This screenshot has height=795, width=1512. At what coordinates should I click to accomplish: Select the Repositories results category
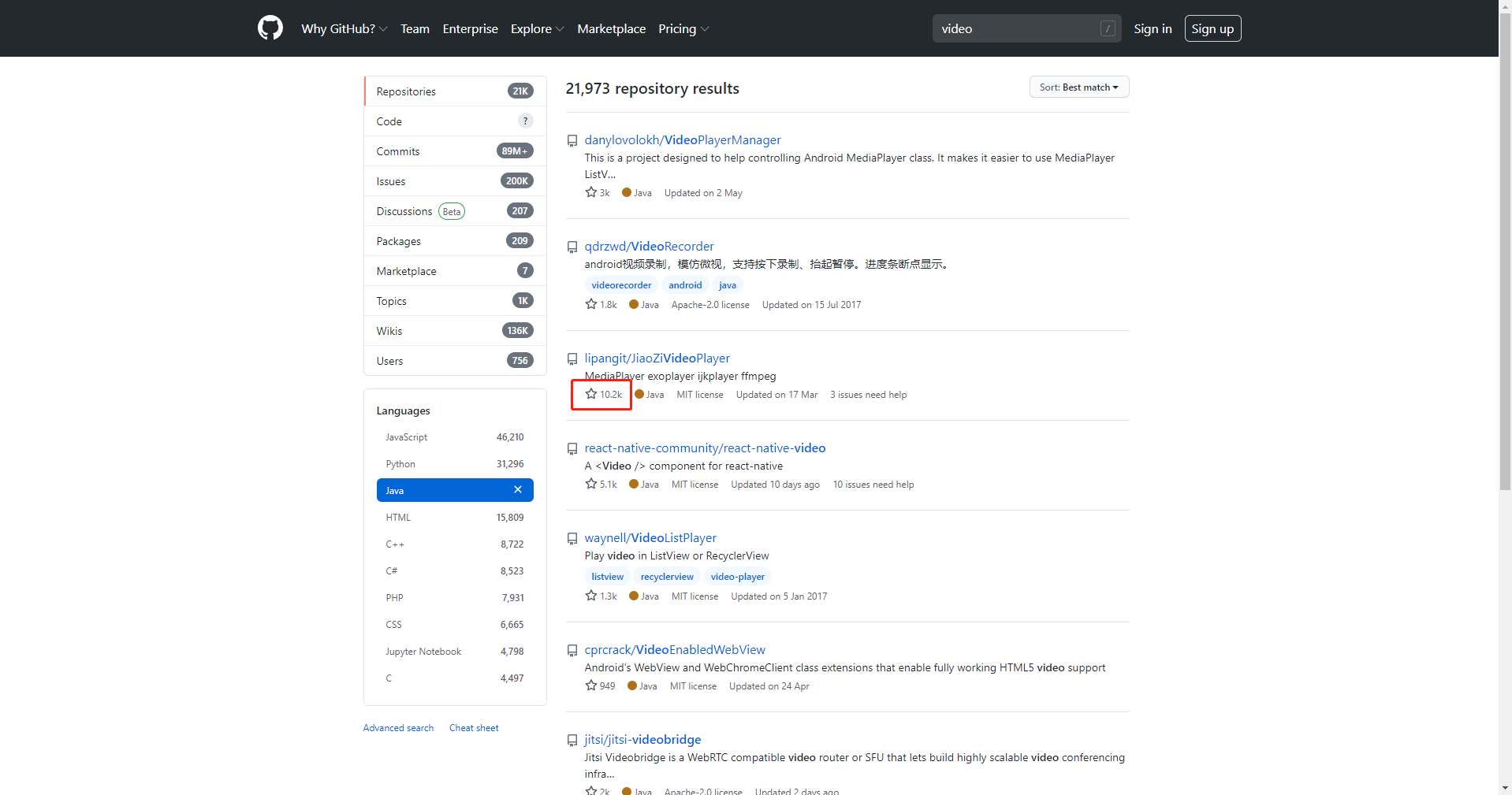(455, 91)
